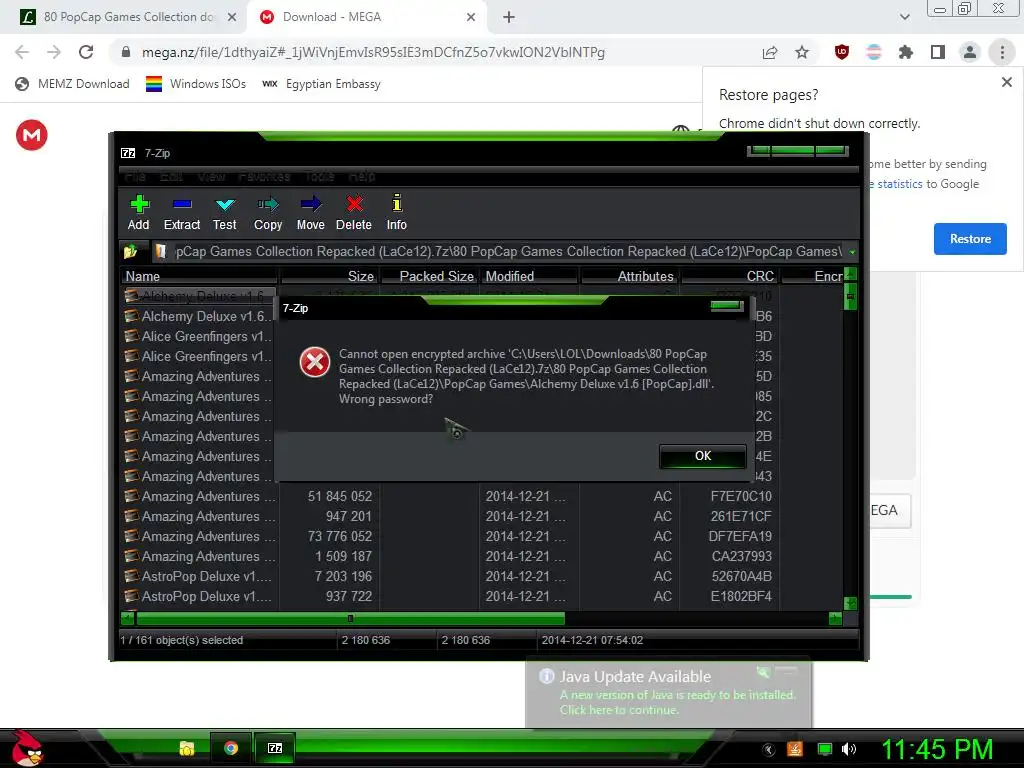1024x768 pixels.
Task: Click the up-folder icon in address bar
Action: pos(130,251)
